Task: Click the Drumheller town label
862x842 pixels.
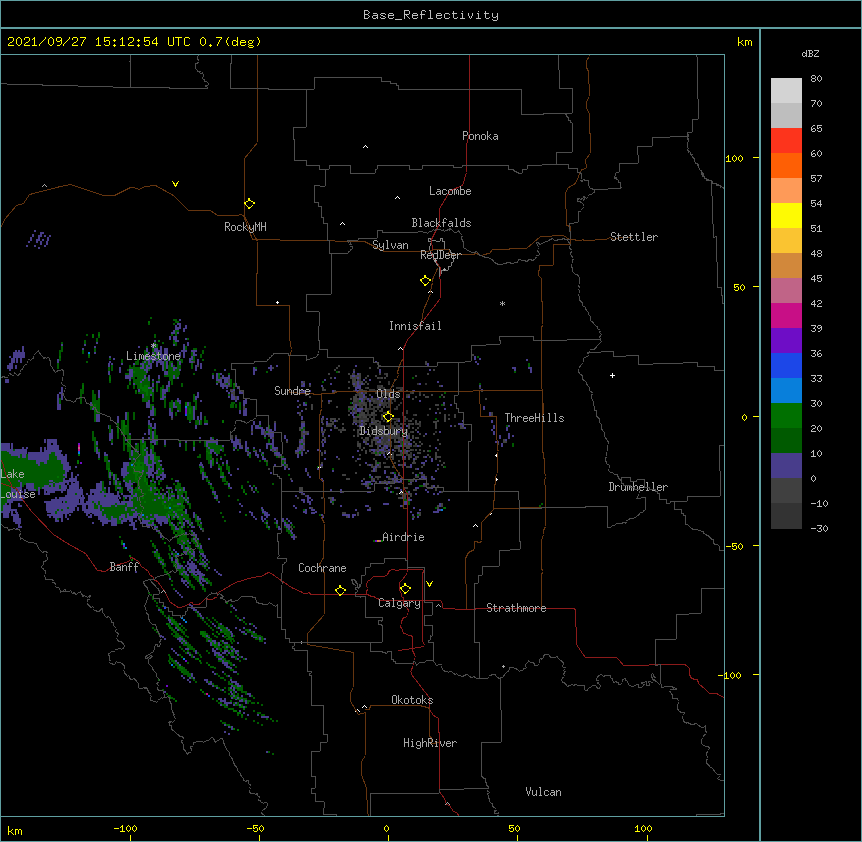Action: pyautogui.click(x=638, y=487)
